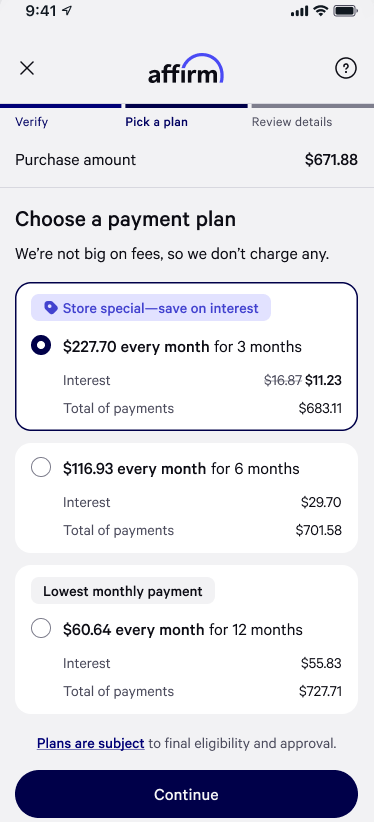Tap the location arrow beside the time

pyautogui.click(x=67, y=11)
